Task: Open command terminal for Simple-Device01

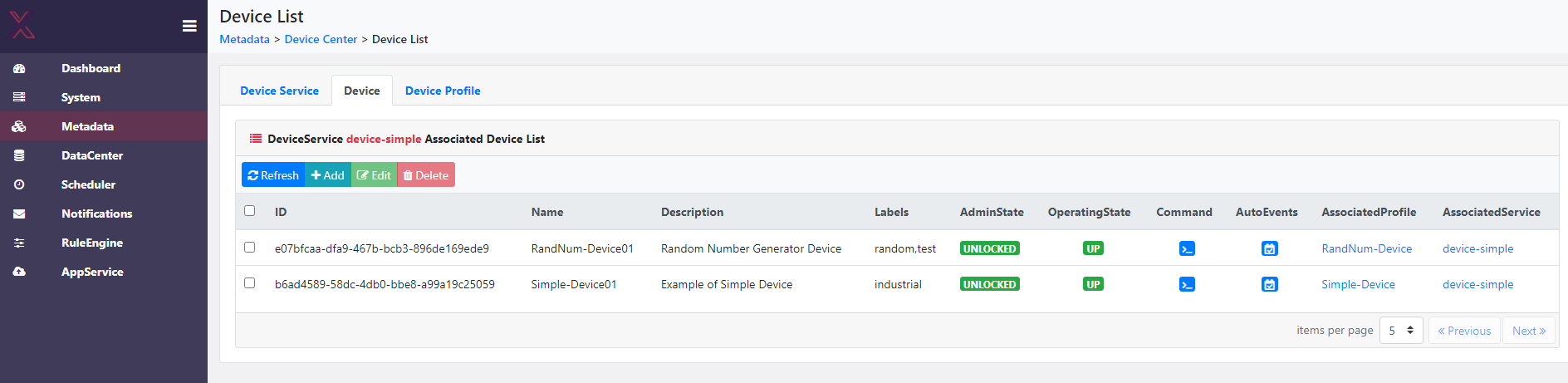Action: 1187,284
